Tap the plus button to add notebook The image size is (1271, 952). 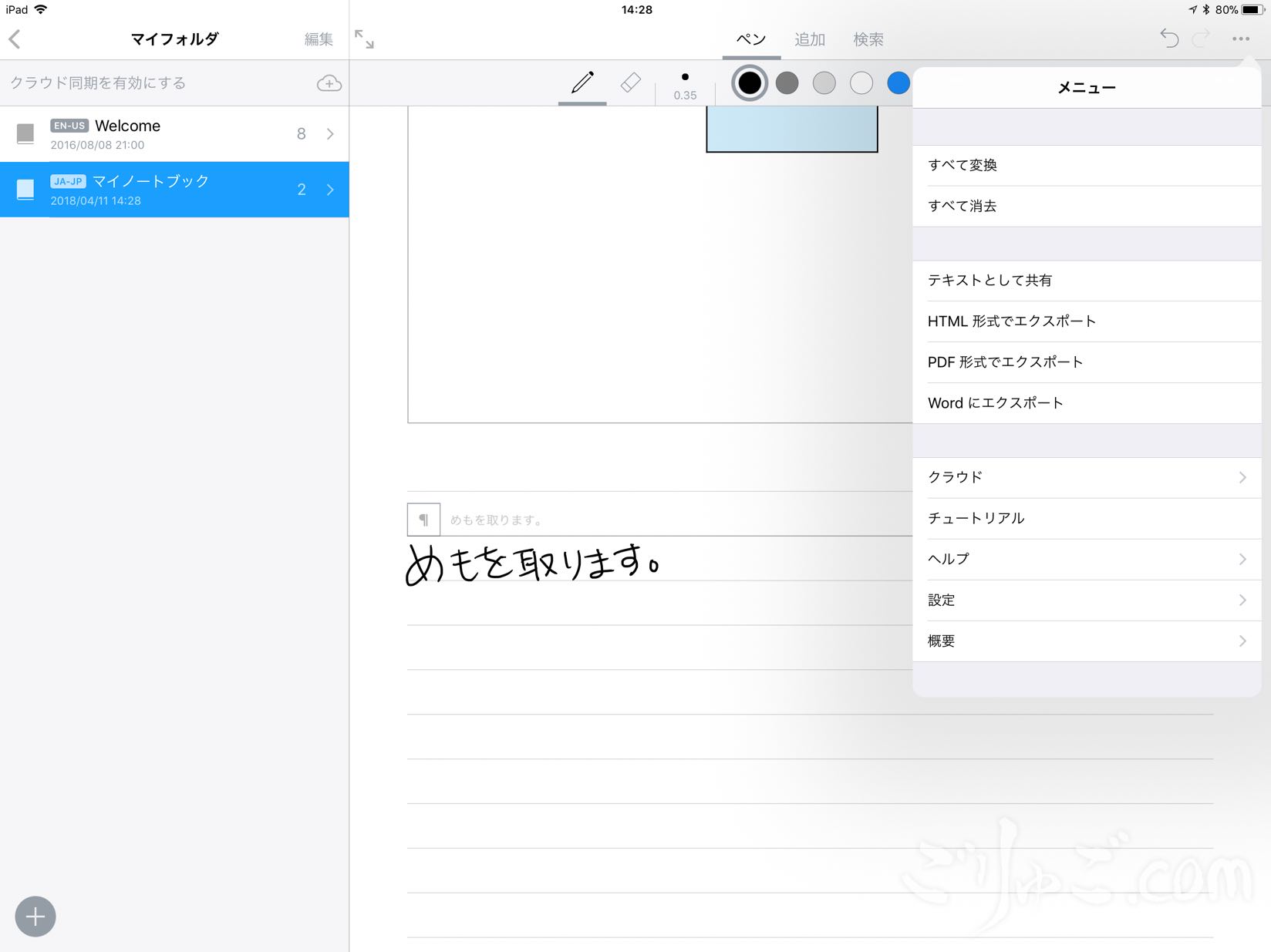click(x=35, y=917)
